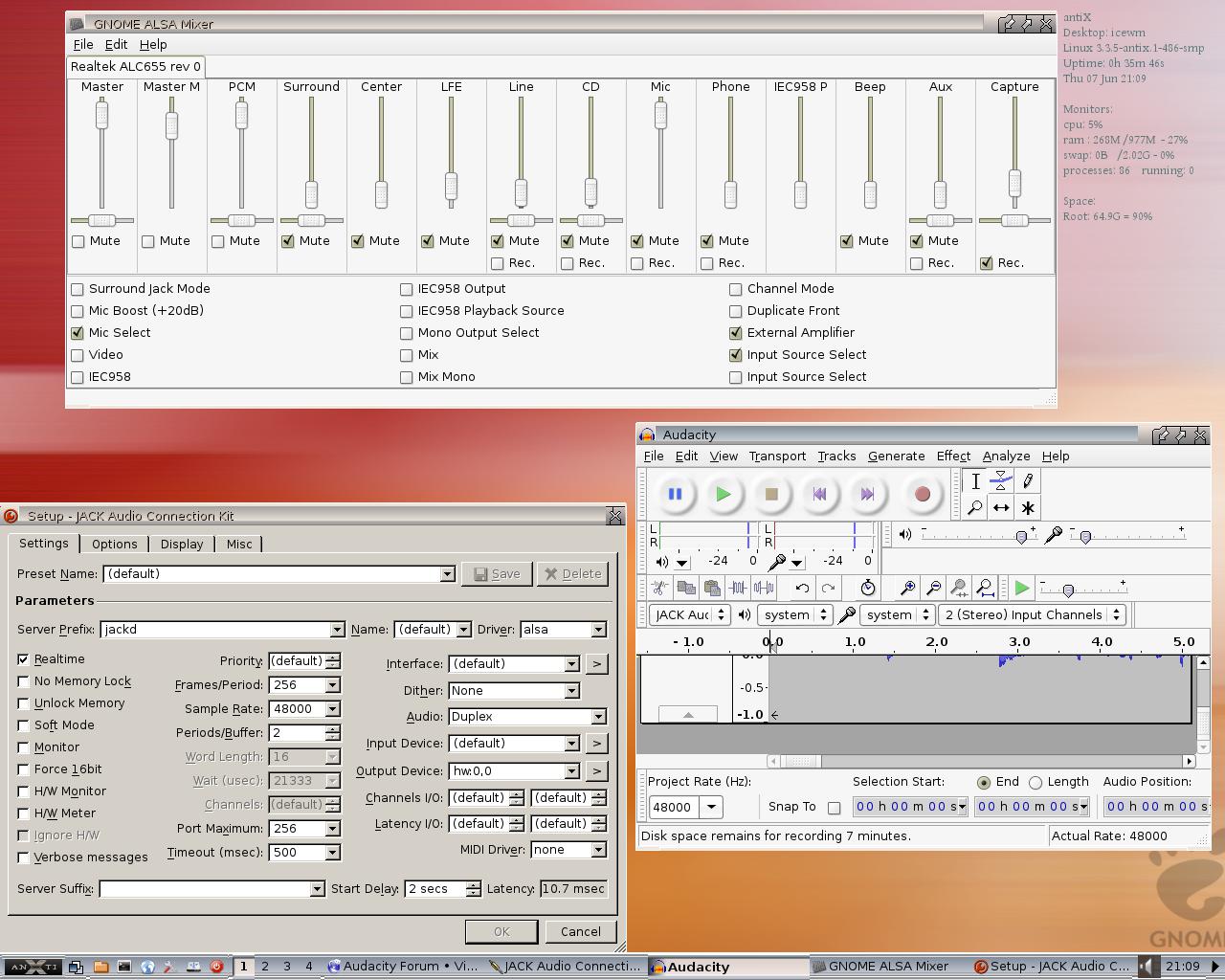This screenshot has width=1225, height=980.
Task: Choose the Multi-tool in Audacity
Action: 1027,508
